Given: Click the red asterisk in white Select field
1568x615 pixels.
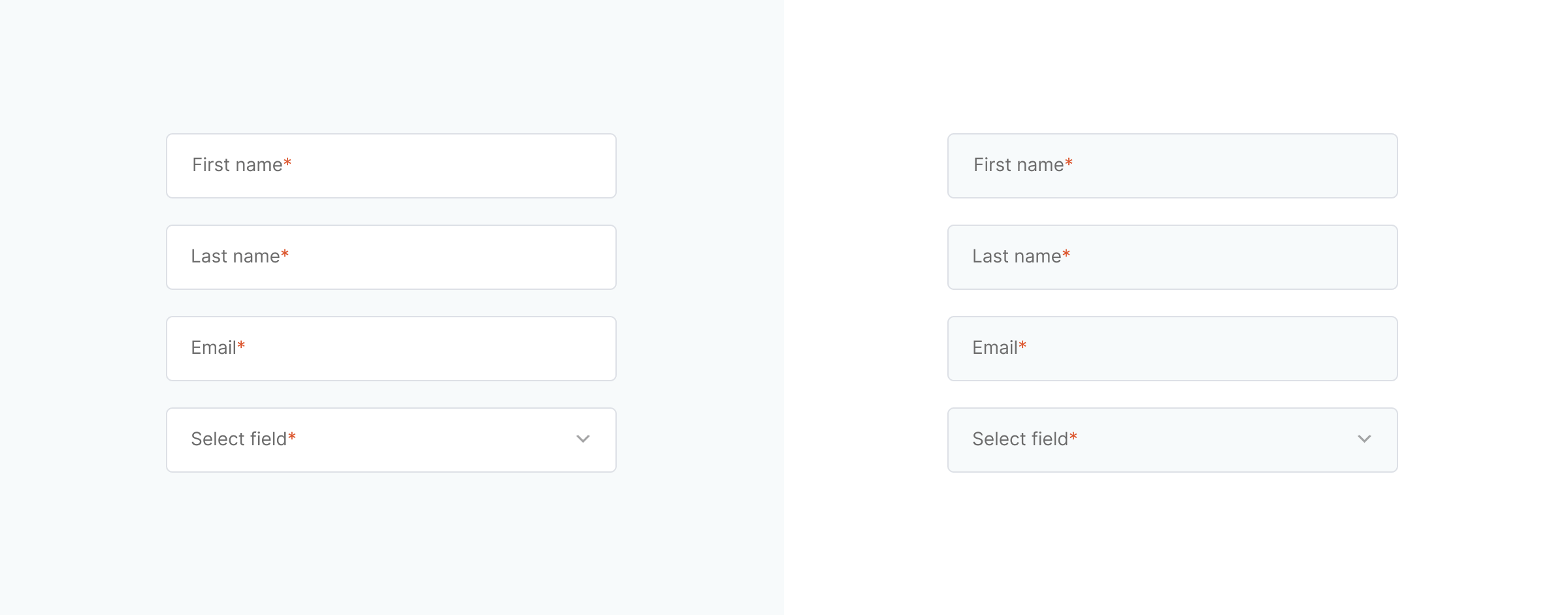Looking at the screenshot, I should 292,436.
